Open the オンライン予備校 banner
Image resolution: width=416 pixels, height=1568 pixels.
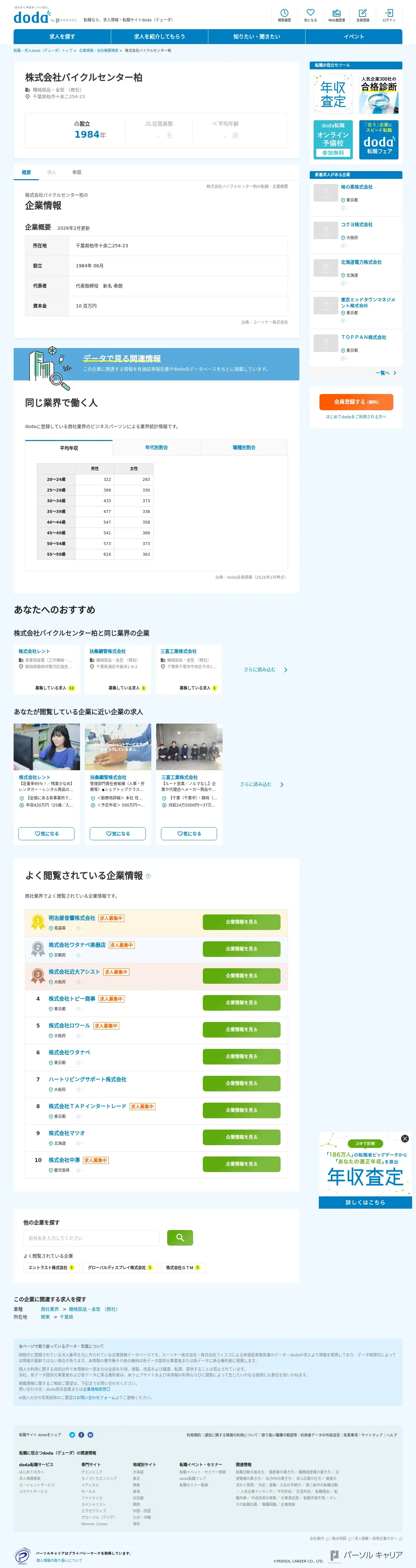(333, 139)
